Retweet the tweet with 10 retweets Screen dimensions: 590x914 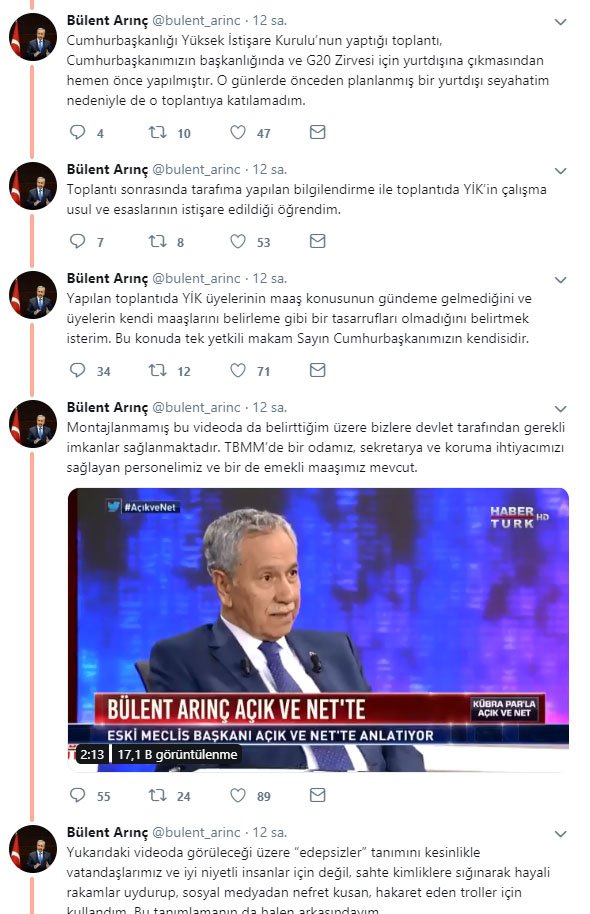pyautogui.click(x=157, y=132)
